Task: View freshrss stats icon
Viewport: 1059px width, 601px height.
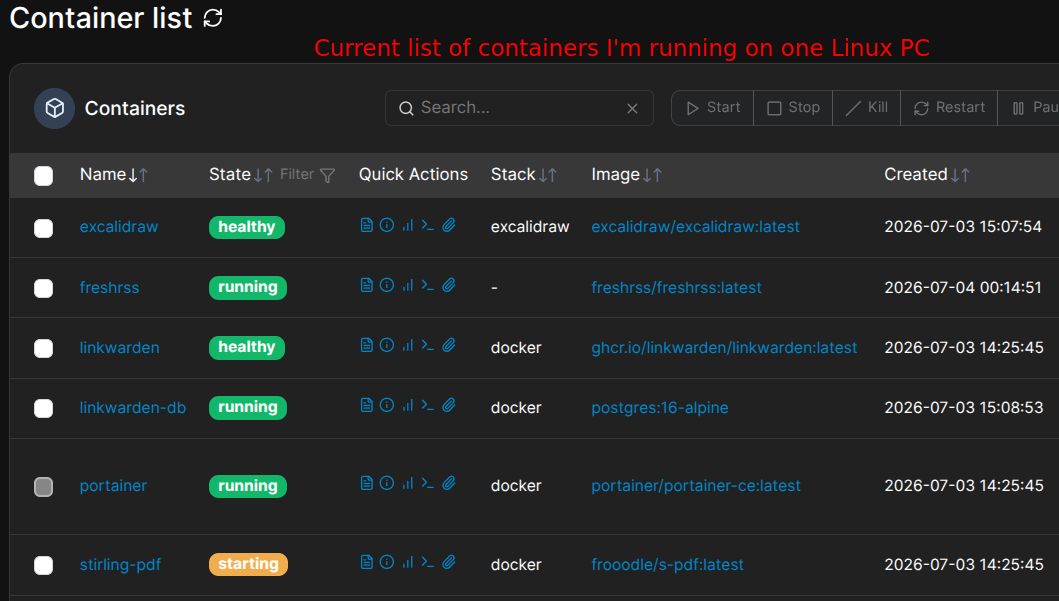Action: [407, 285]
